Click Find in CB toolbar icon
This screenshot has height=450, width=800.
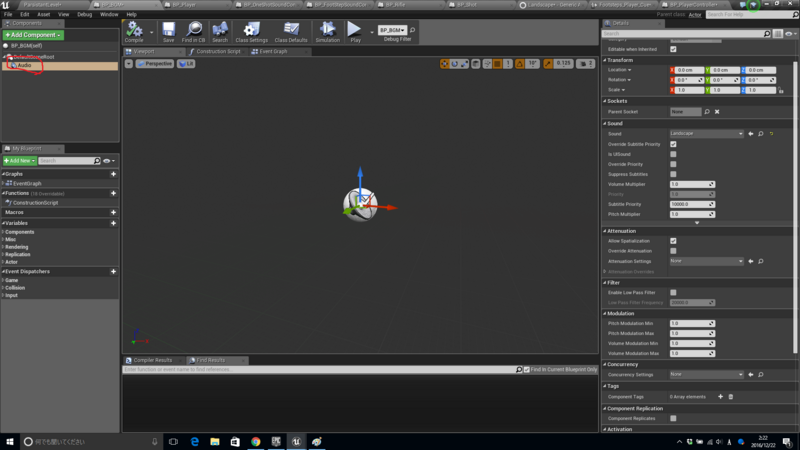point(193,32)
